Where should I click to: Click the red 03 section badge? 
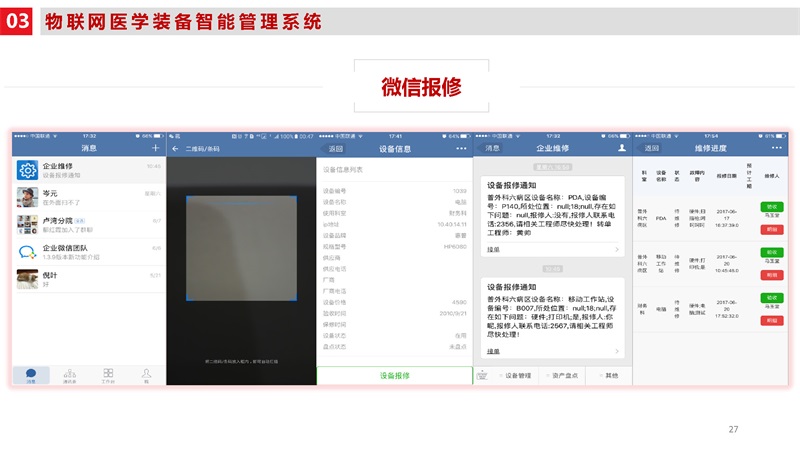coord(16,21)
